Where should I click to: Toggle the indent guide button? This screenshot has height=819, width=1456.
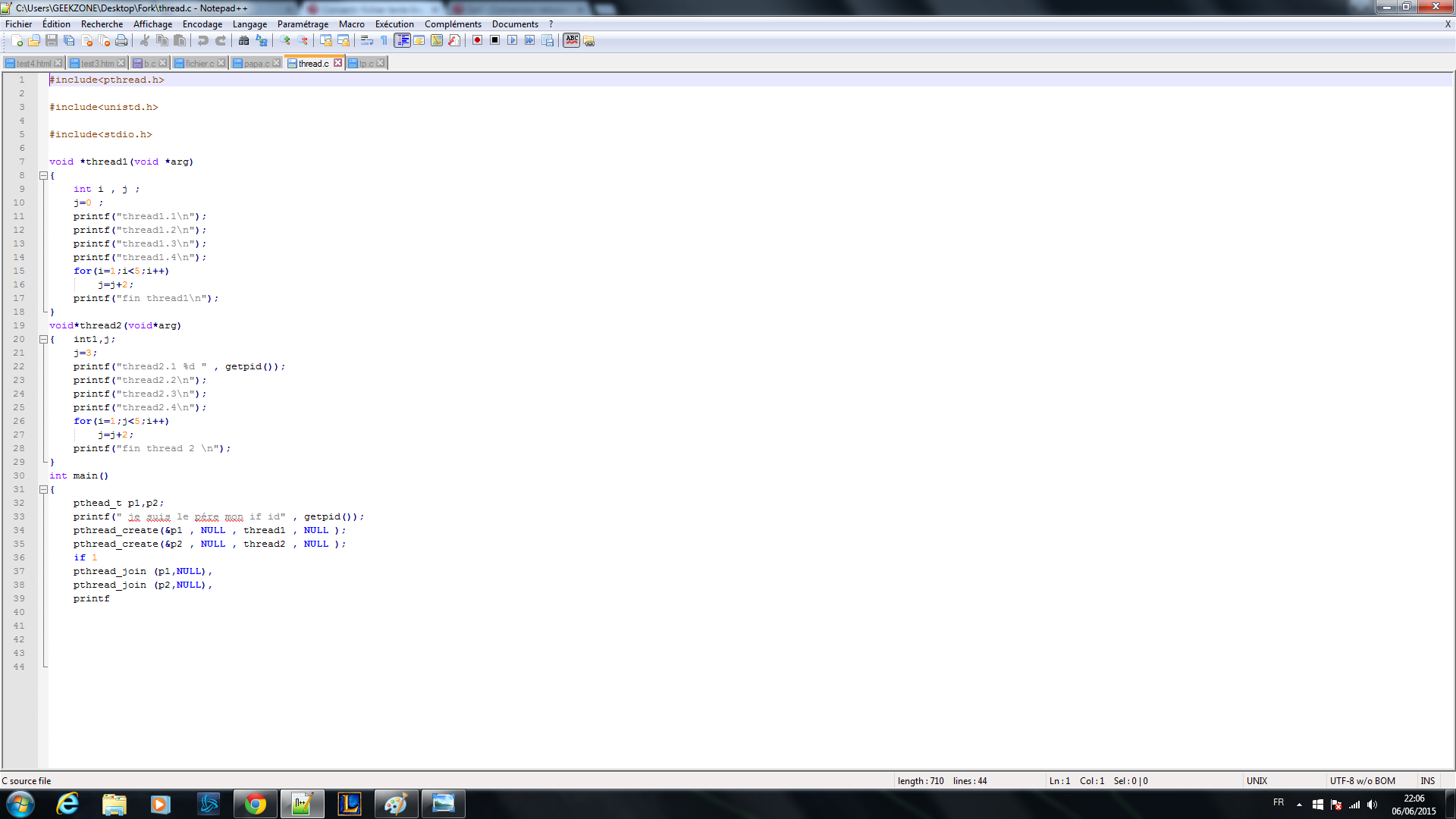tap(402, 41)
